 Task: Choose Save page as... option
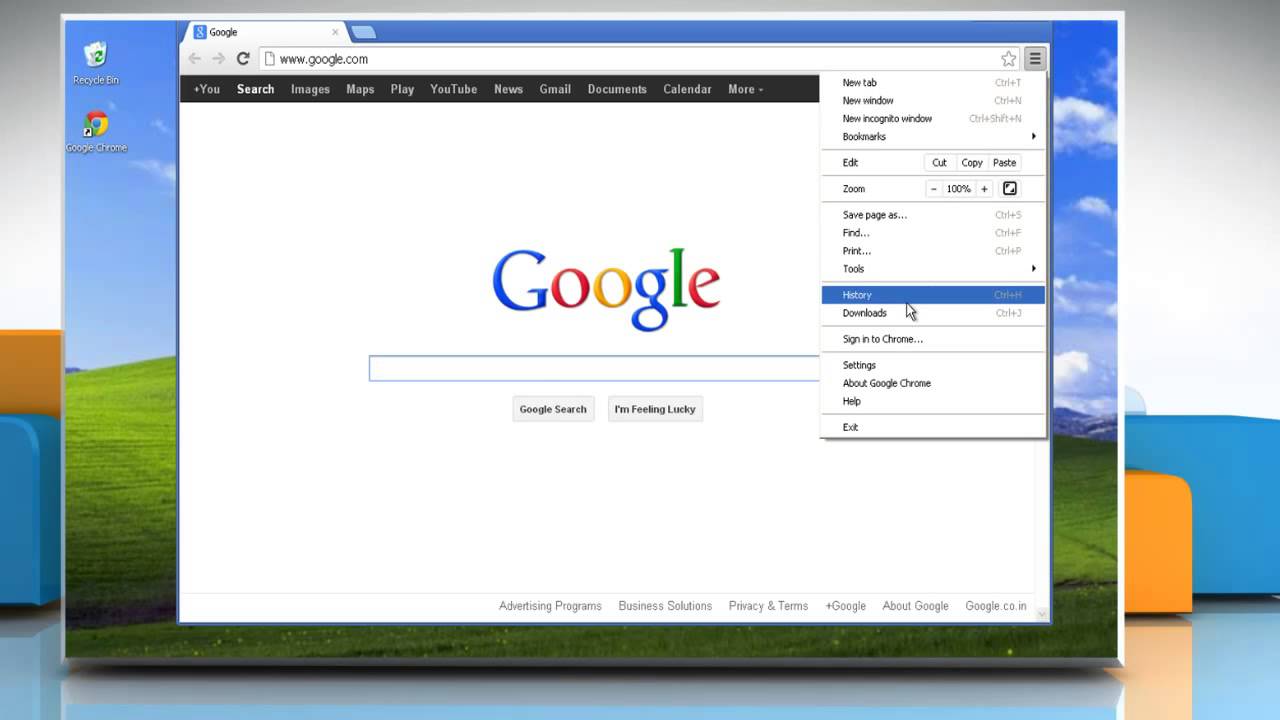[x=933, y=215]
